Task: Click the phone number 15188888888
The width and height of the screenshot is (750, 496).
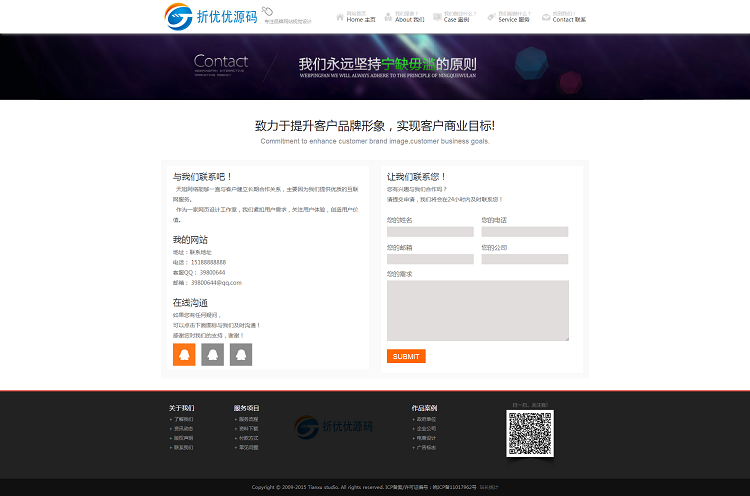Action: pyautogui.click(x=209, y=262)
